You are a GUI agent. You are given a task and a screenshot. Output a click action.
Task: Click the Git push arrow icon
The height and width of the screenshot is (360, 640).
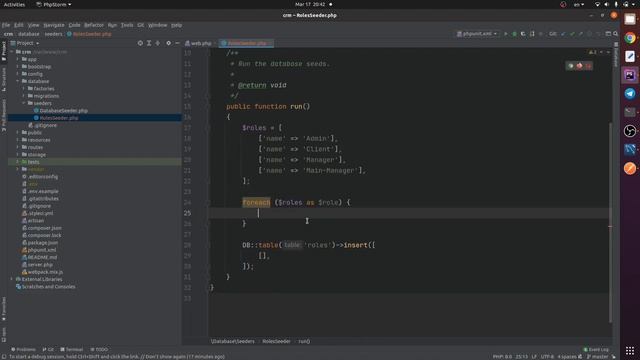(x=581, y=34)
